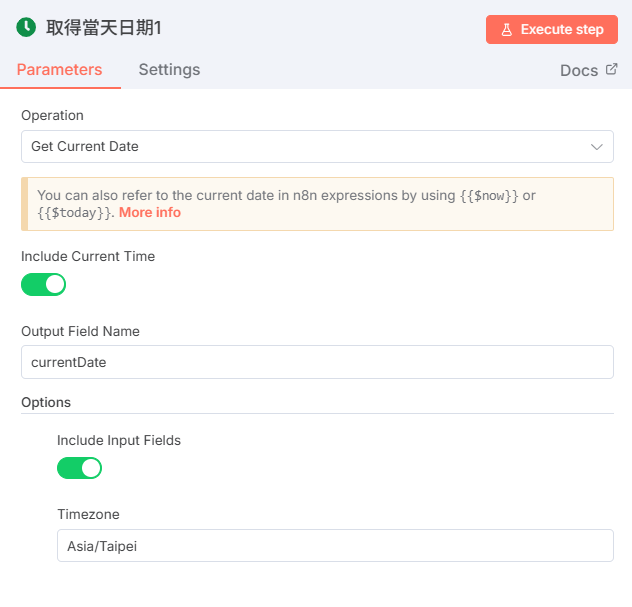
Task: Open the Docs link
Action: coord(579,71)
